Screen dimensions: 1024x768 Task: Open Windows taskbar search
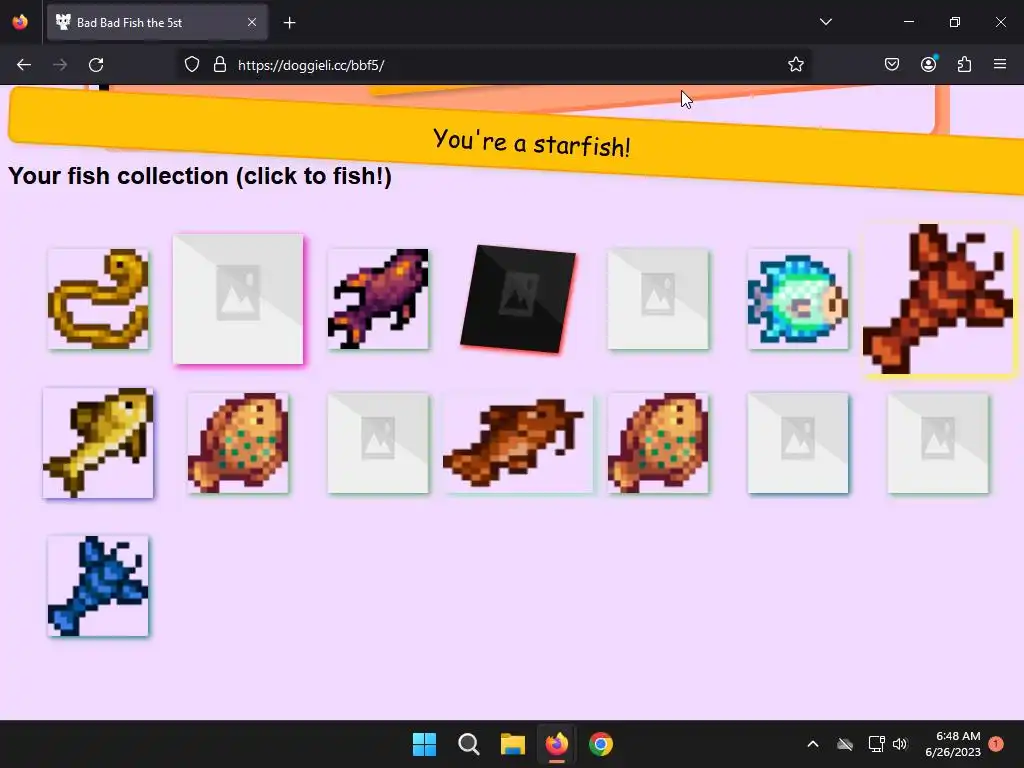click(x=469, y=744)
